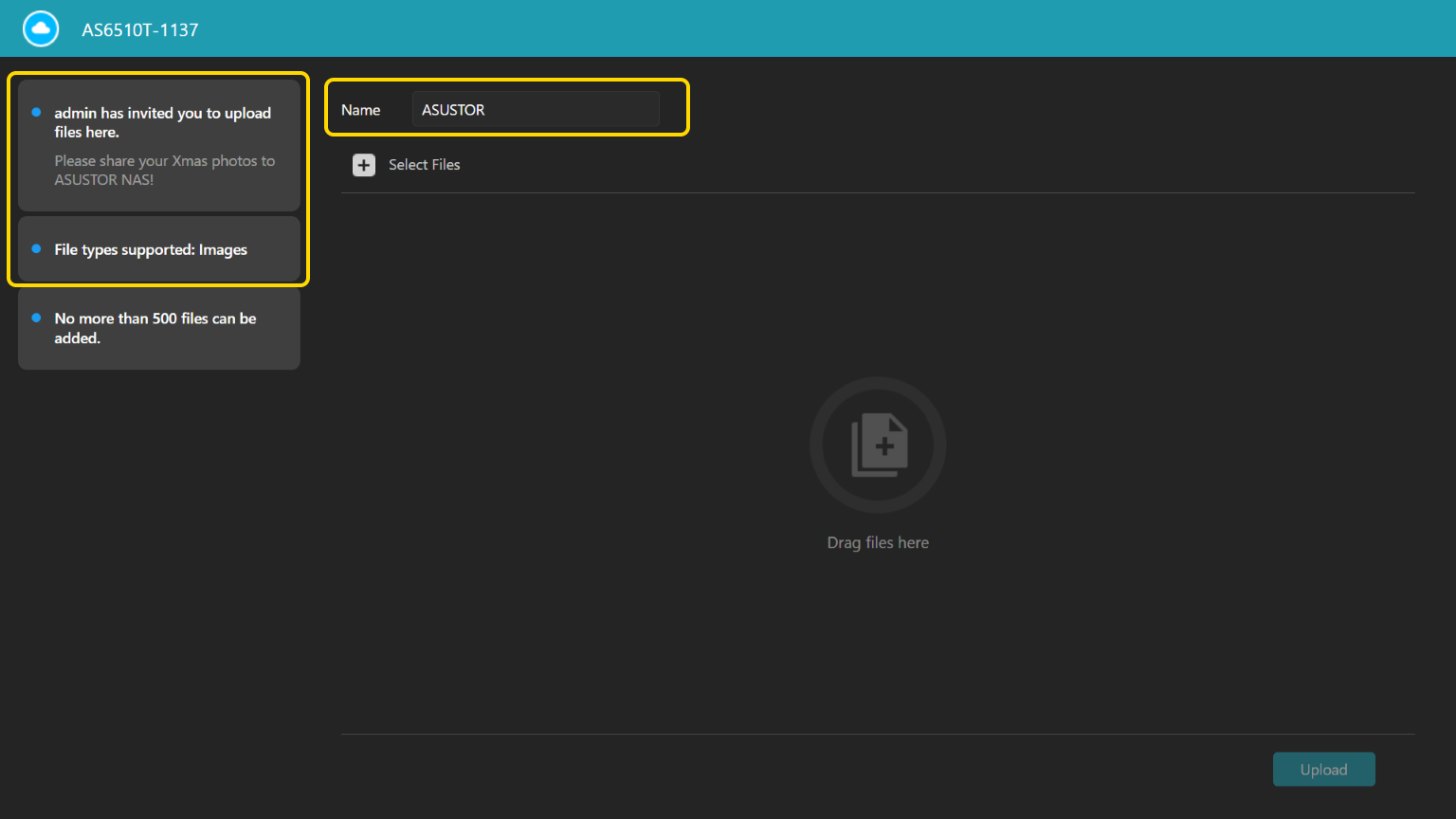Click the 'No more than 500 files' notice
This screenshot has height=819, width=1456.
(x=155, y=328)
